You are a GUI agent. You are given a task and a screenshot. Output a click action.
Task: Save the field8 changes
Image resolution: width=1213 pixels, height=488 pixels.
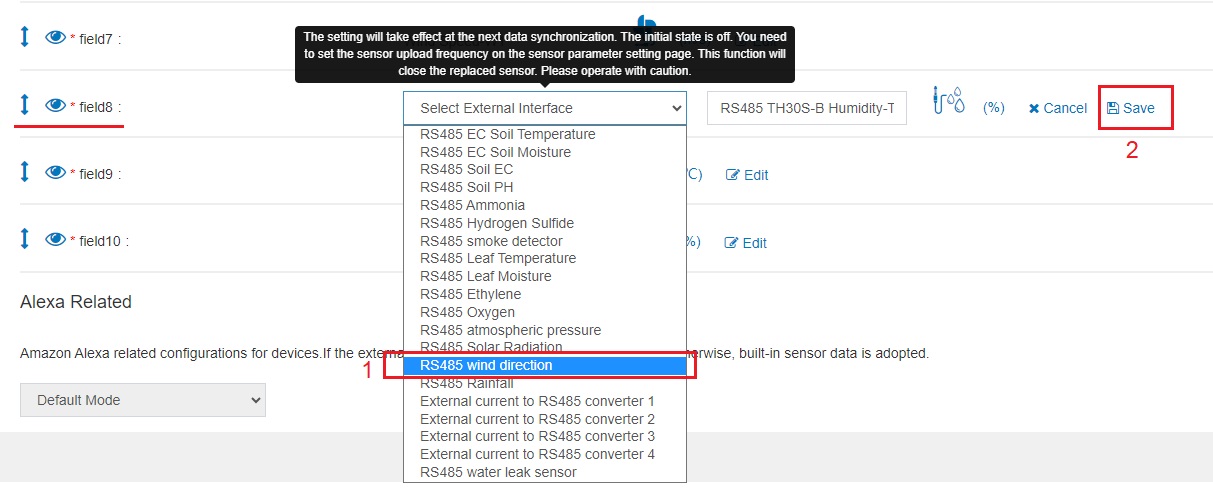click(x=1131, y=108)
